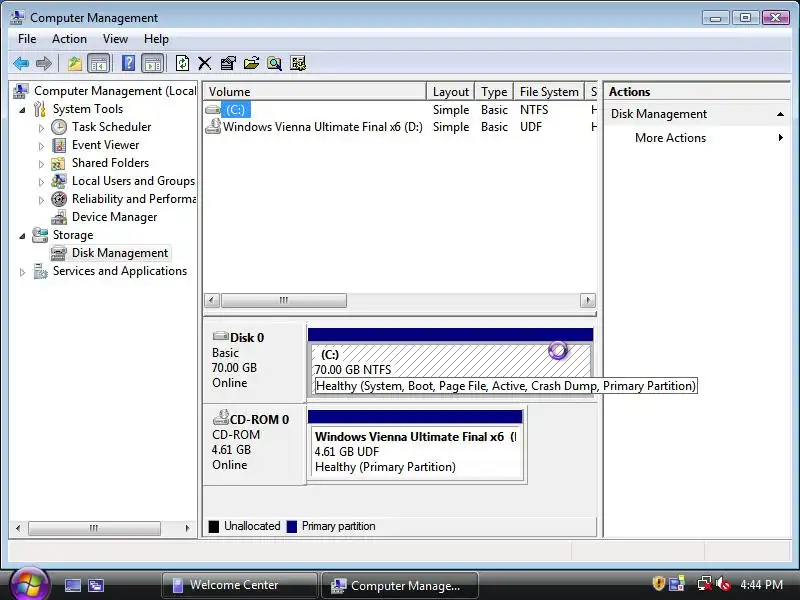
Task: Click the Show Desktop quick launch icon
Action: point(72,586)
